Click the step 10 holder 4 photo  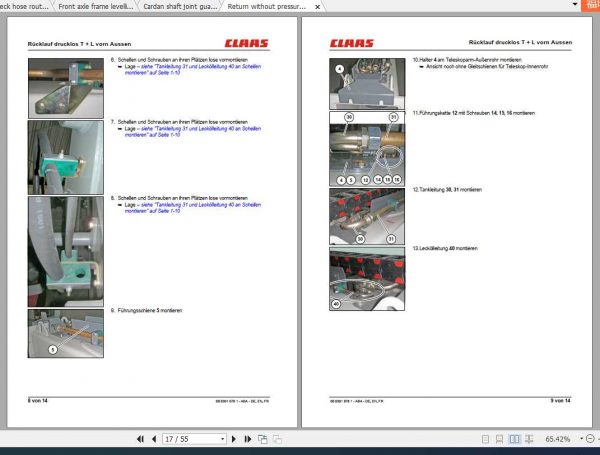[367, 84]
